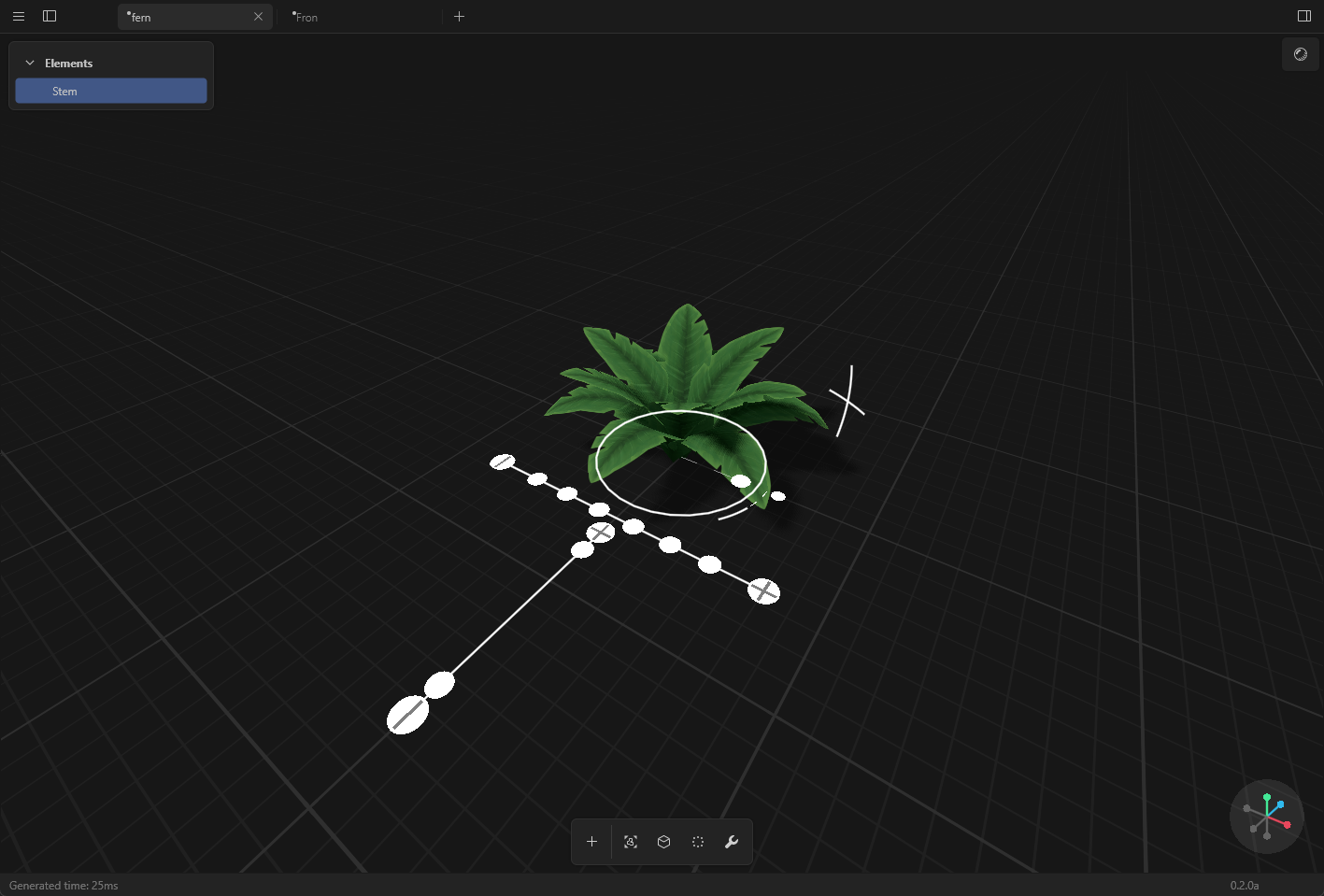The height and width of the screenshot is (896, 1324).
Task: Click the viewport shading sphere icon
Action: [1301, 54]
